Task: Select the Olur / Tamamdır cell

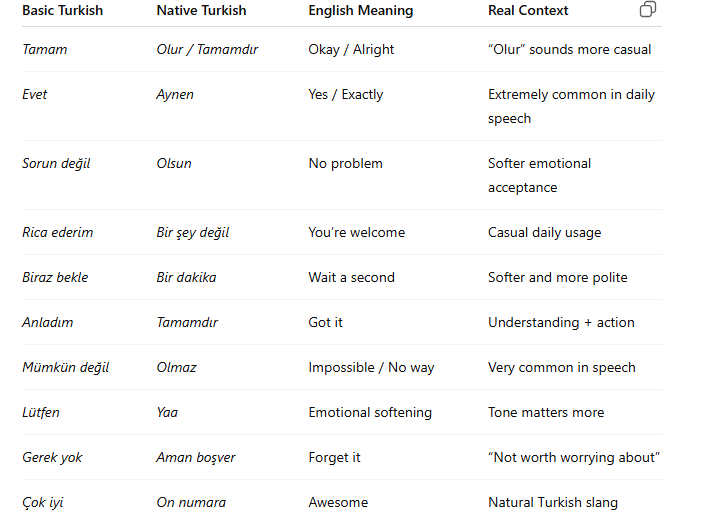Action: 207,49
